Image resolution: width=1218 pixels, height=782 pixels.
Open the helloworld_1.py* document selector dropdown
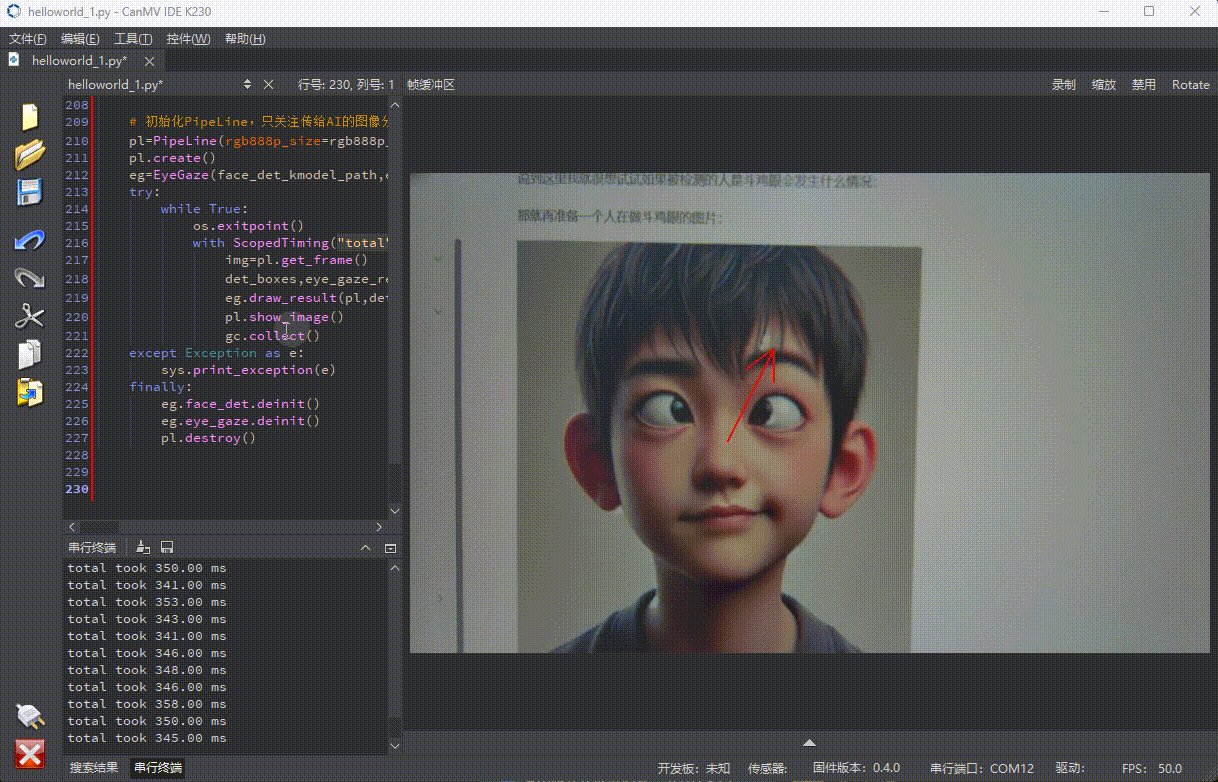click(x=247, y=85)
